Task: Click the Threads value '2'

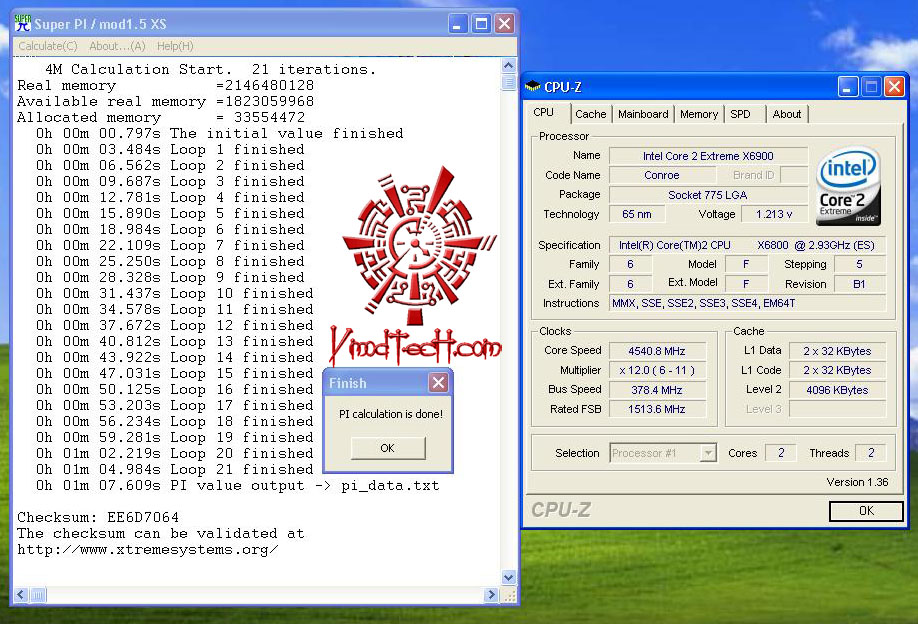Action: click(x=871, y=453)
